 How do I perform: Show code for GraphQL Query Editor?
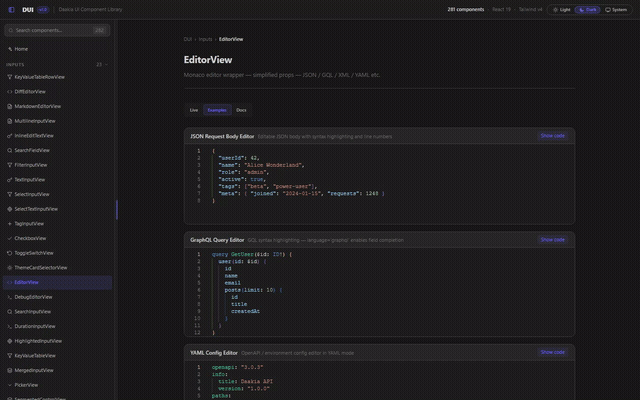click(553, 240)
